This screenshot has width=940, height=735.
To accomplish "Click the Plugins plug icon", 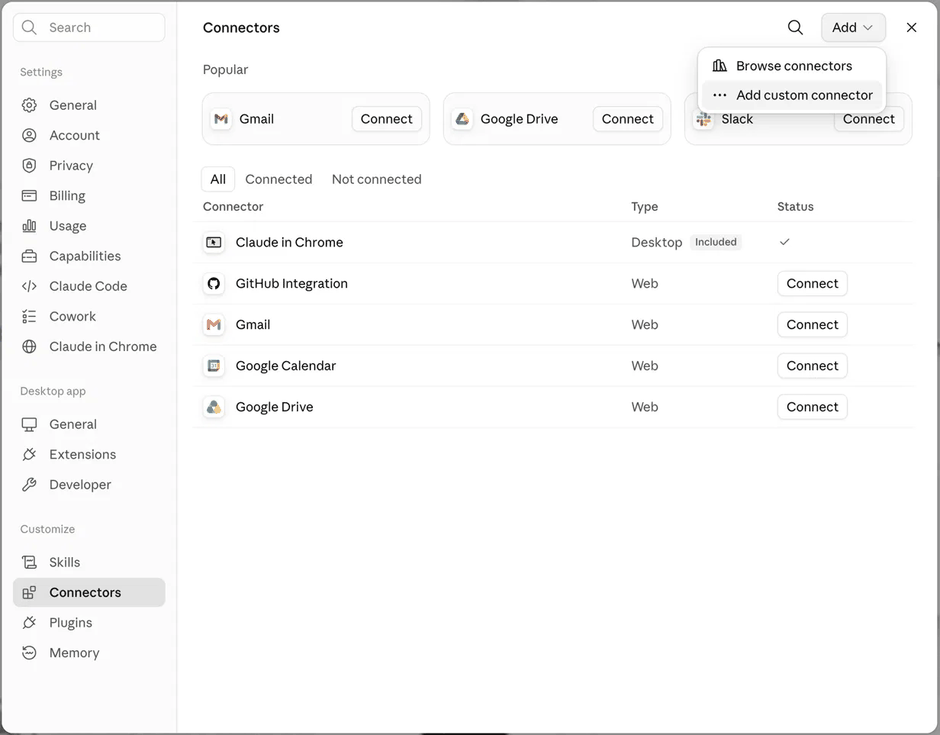I will 29,623.
